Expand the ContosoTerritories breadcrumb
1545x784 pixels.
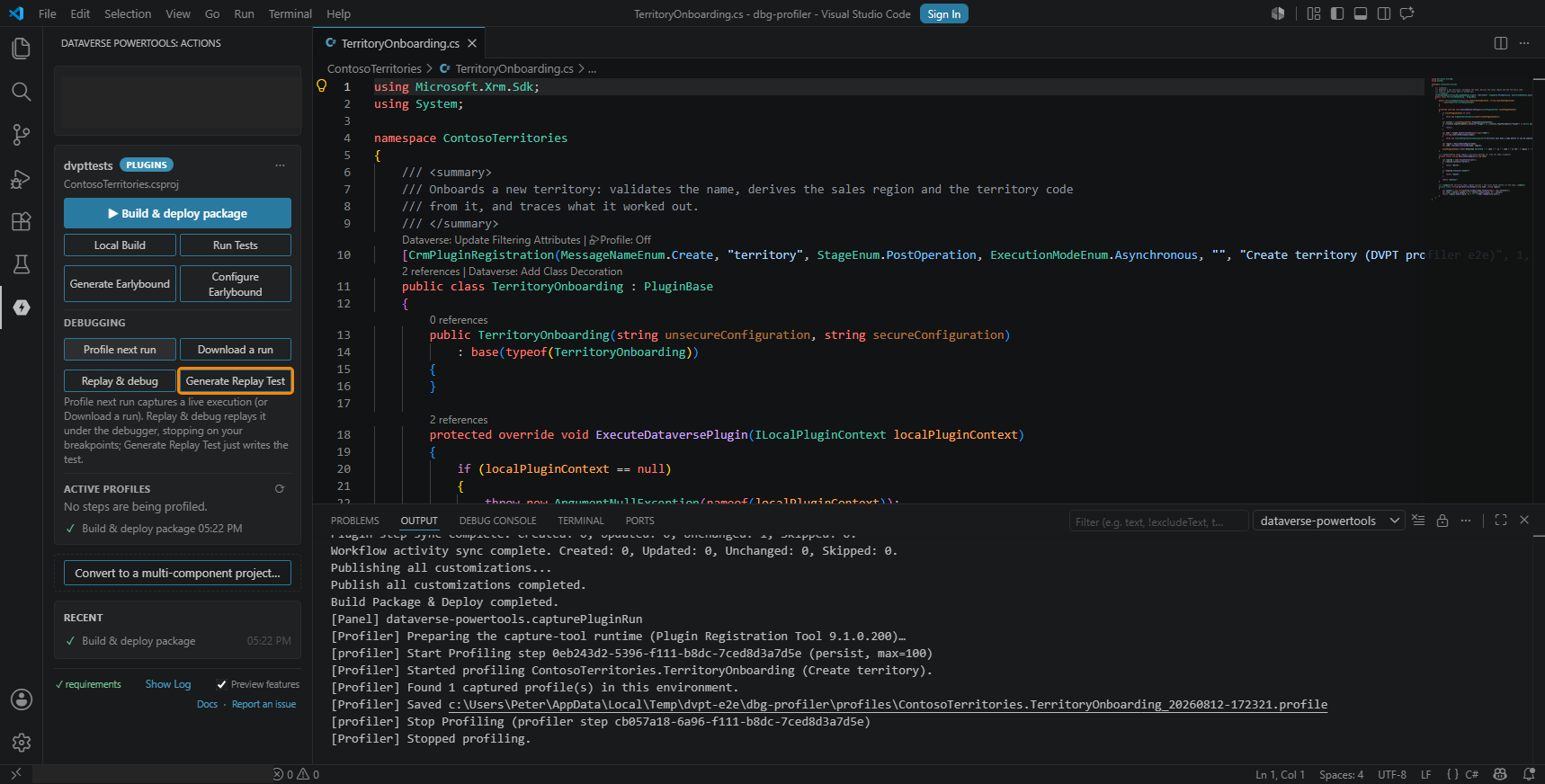pyautogui.click(x=374, y=68)
